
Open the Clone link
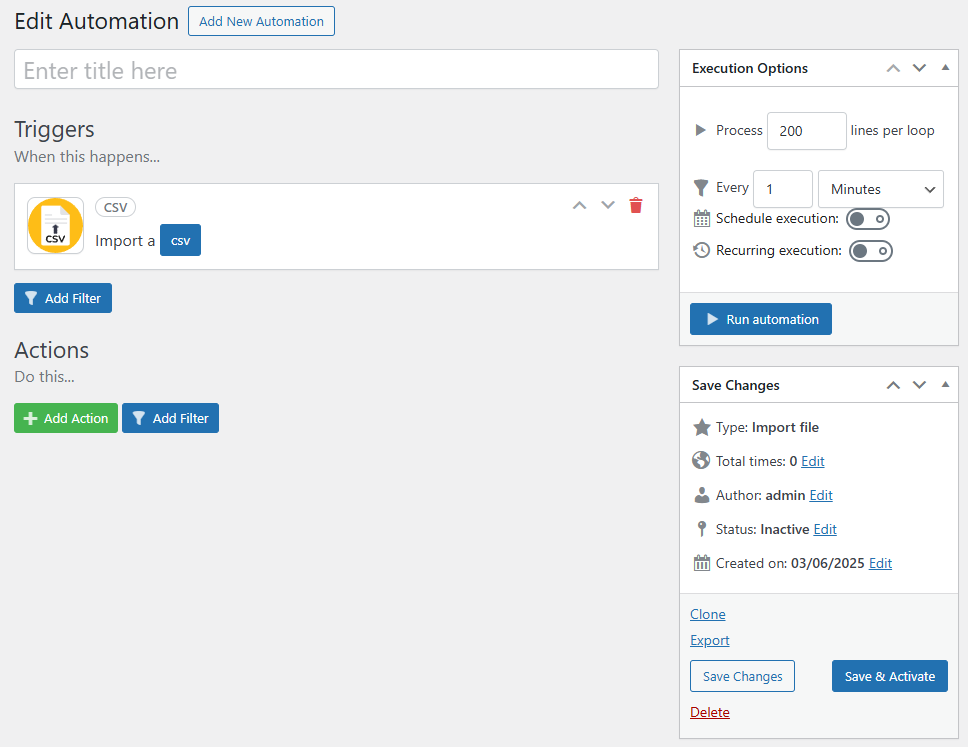[x=708, y=614]
